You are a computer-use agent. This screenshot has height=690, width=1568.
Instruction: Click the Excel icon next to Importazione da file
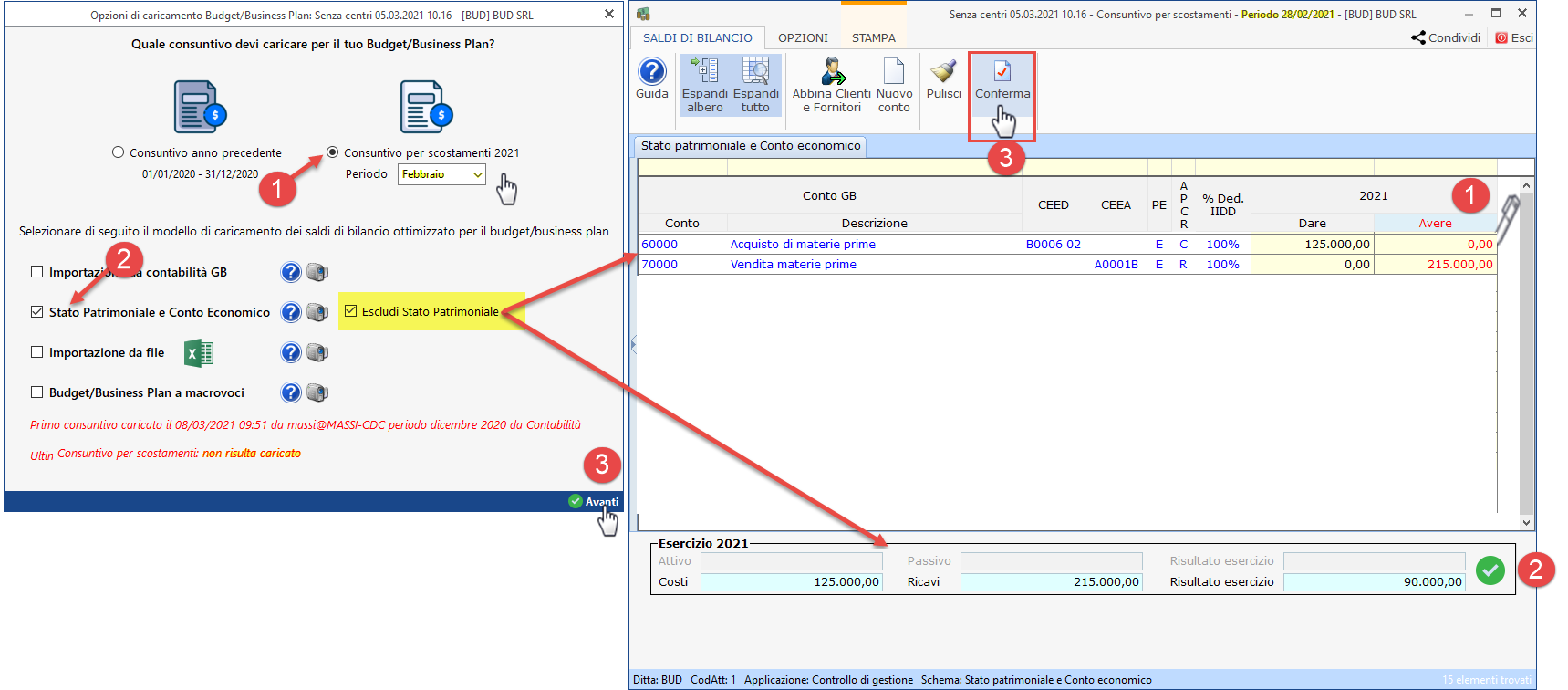199,353
